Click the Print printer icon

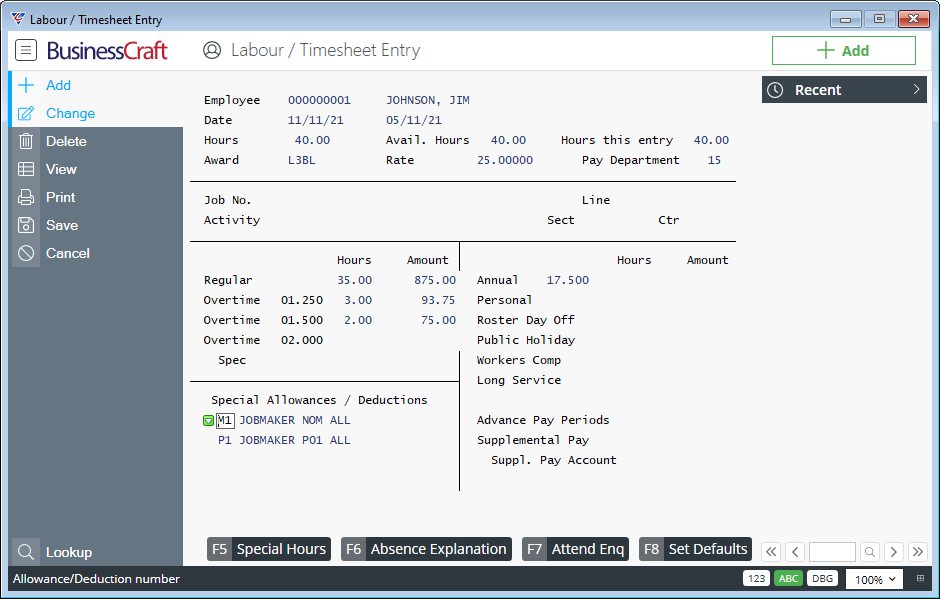26,197
